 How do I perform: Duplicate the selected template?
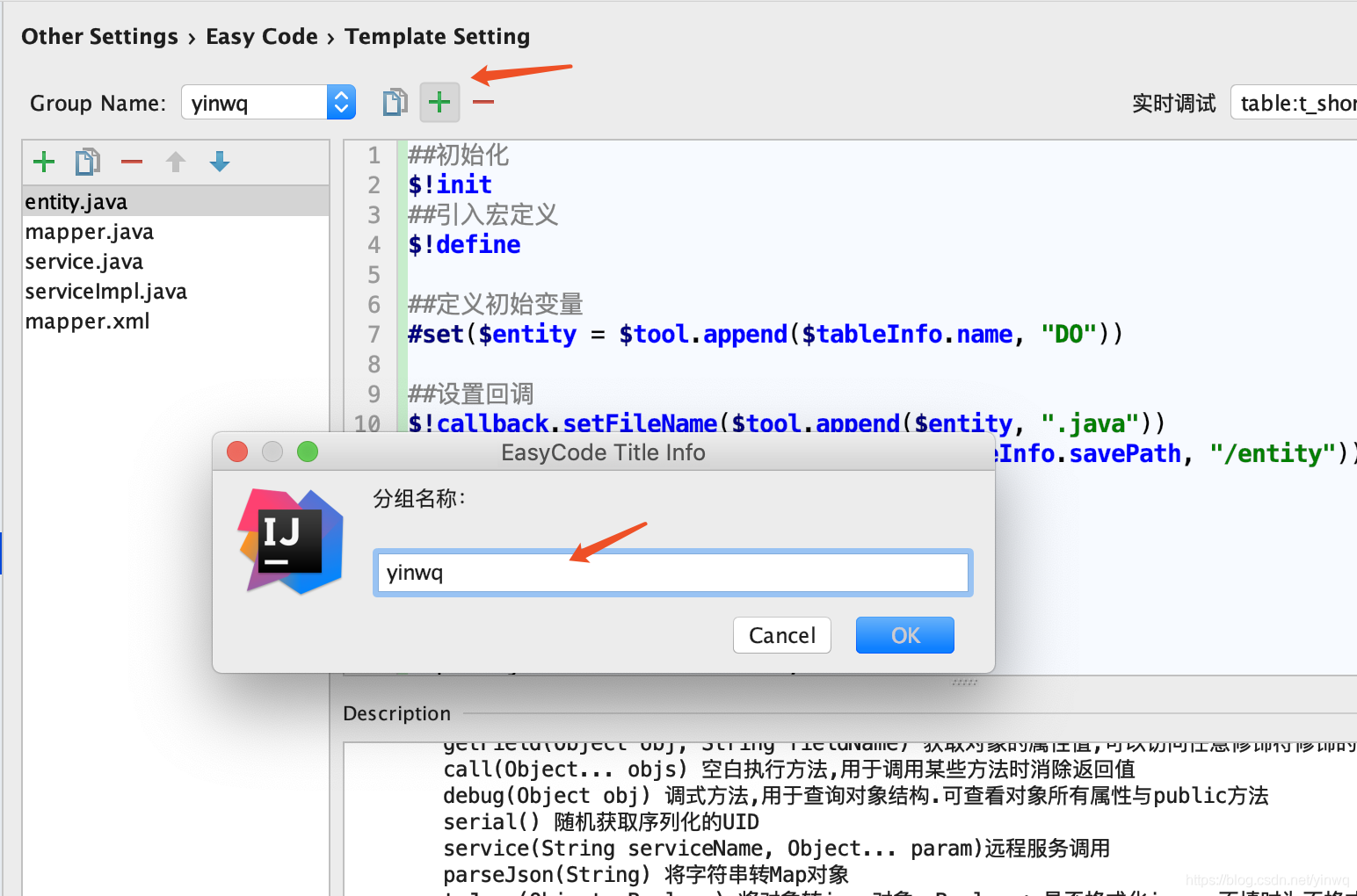pyautogui.click(x=87, y=162)
